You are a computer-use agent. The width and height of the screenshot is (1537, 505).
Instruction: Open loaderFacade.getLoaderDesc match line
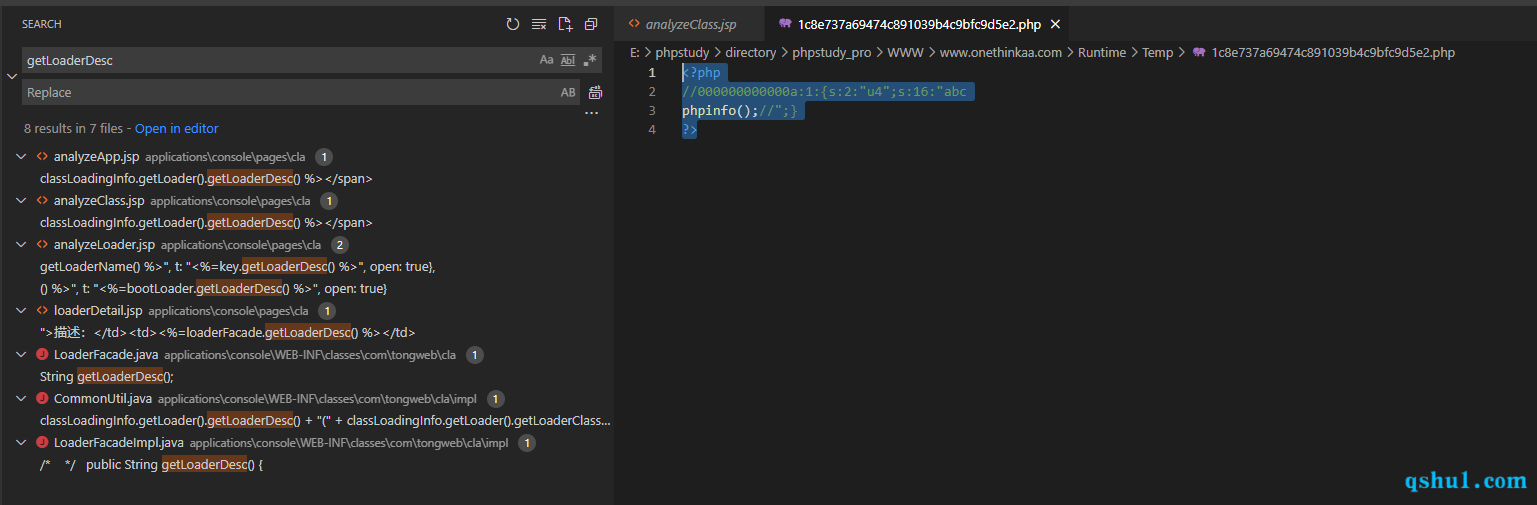(x=227, y=333)
